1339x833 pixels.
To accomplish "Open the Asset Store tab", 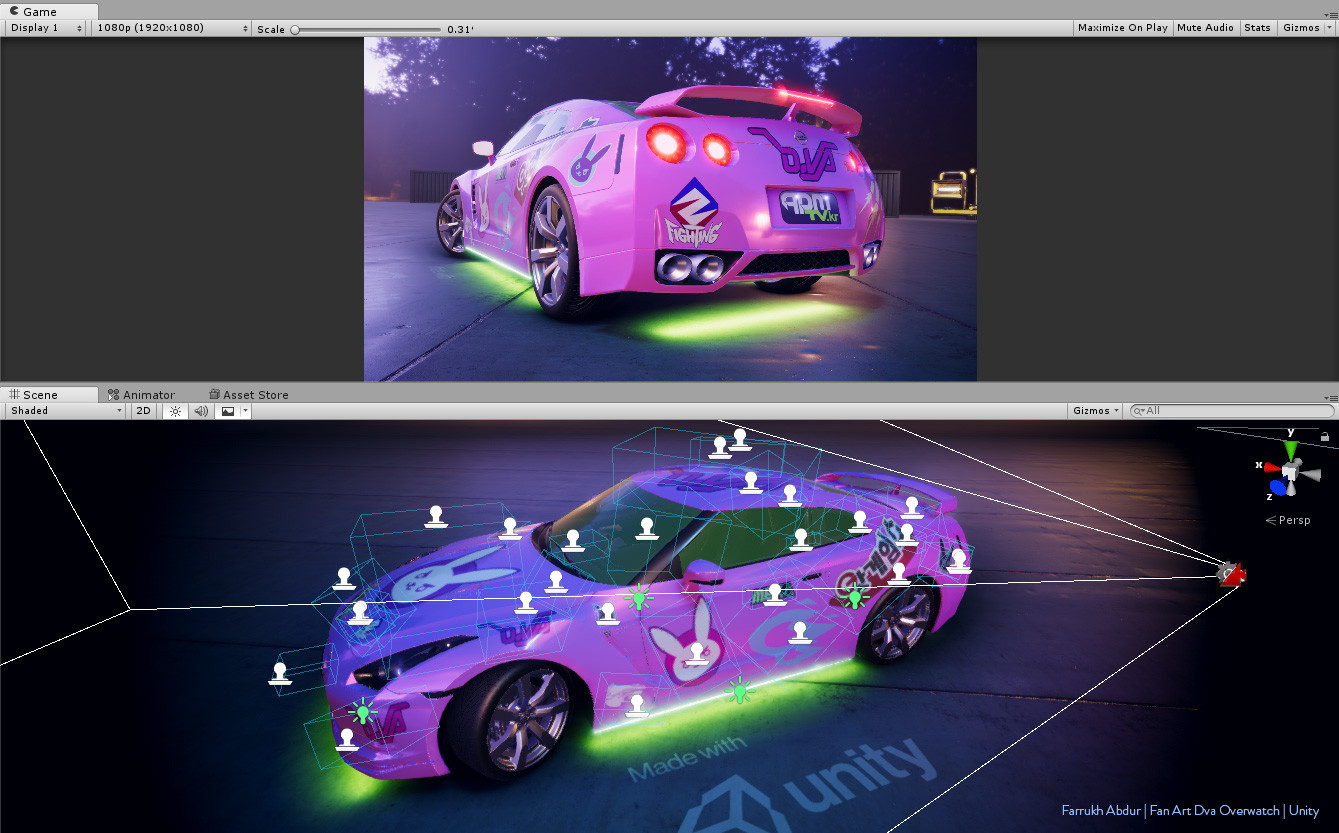I will pos(248,395).
